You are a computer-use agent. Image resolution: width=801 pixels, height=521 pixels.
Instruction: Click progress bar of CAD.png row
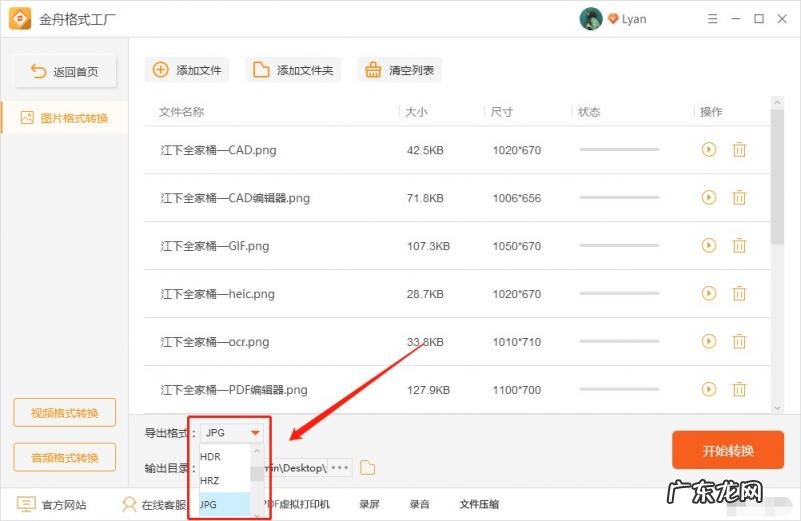[619, 150]
